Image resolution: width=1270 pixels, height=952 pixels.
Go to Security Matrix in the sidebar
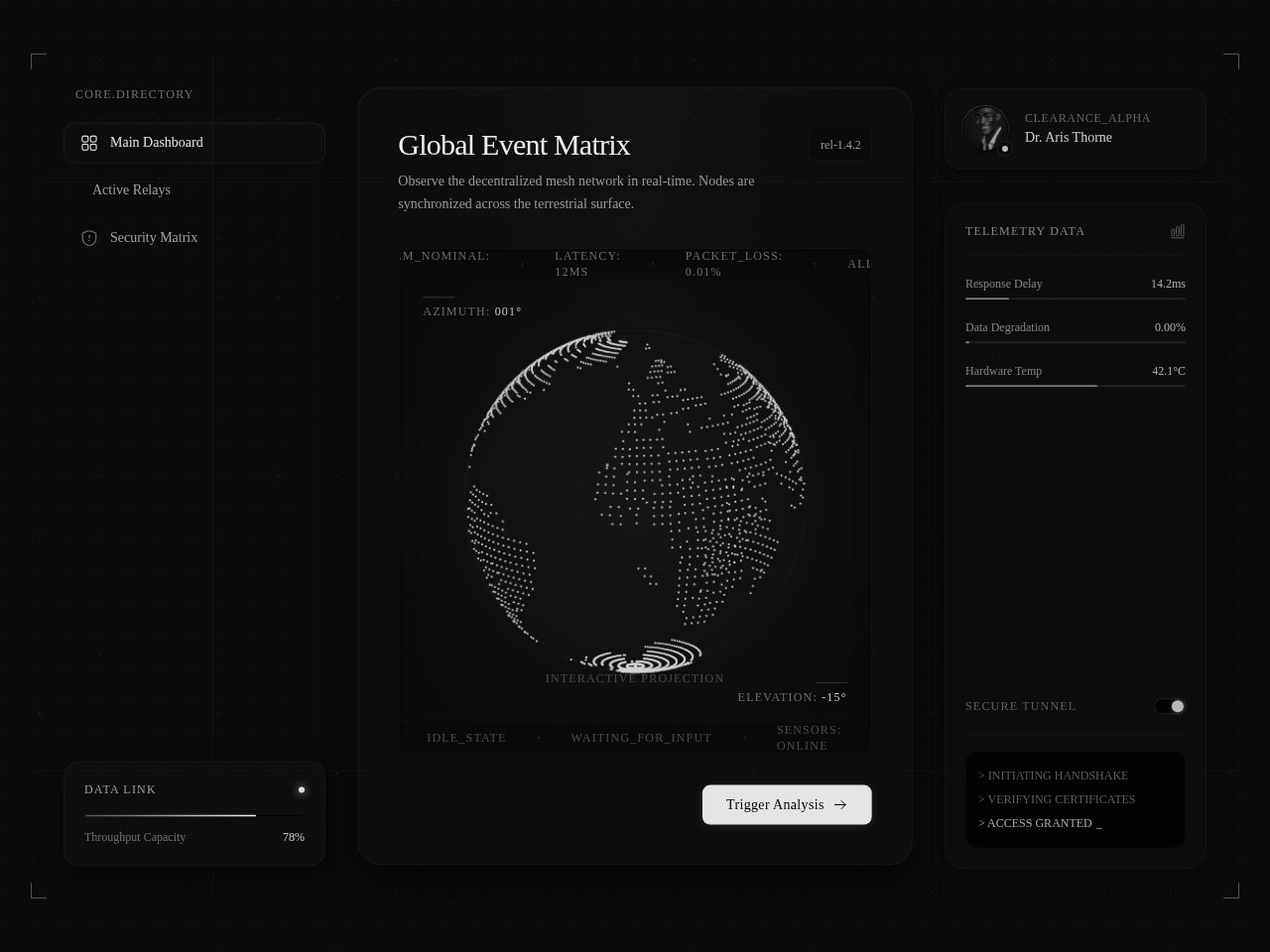click(x=154, y=238)
